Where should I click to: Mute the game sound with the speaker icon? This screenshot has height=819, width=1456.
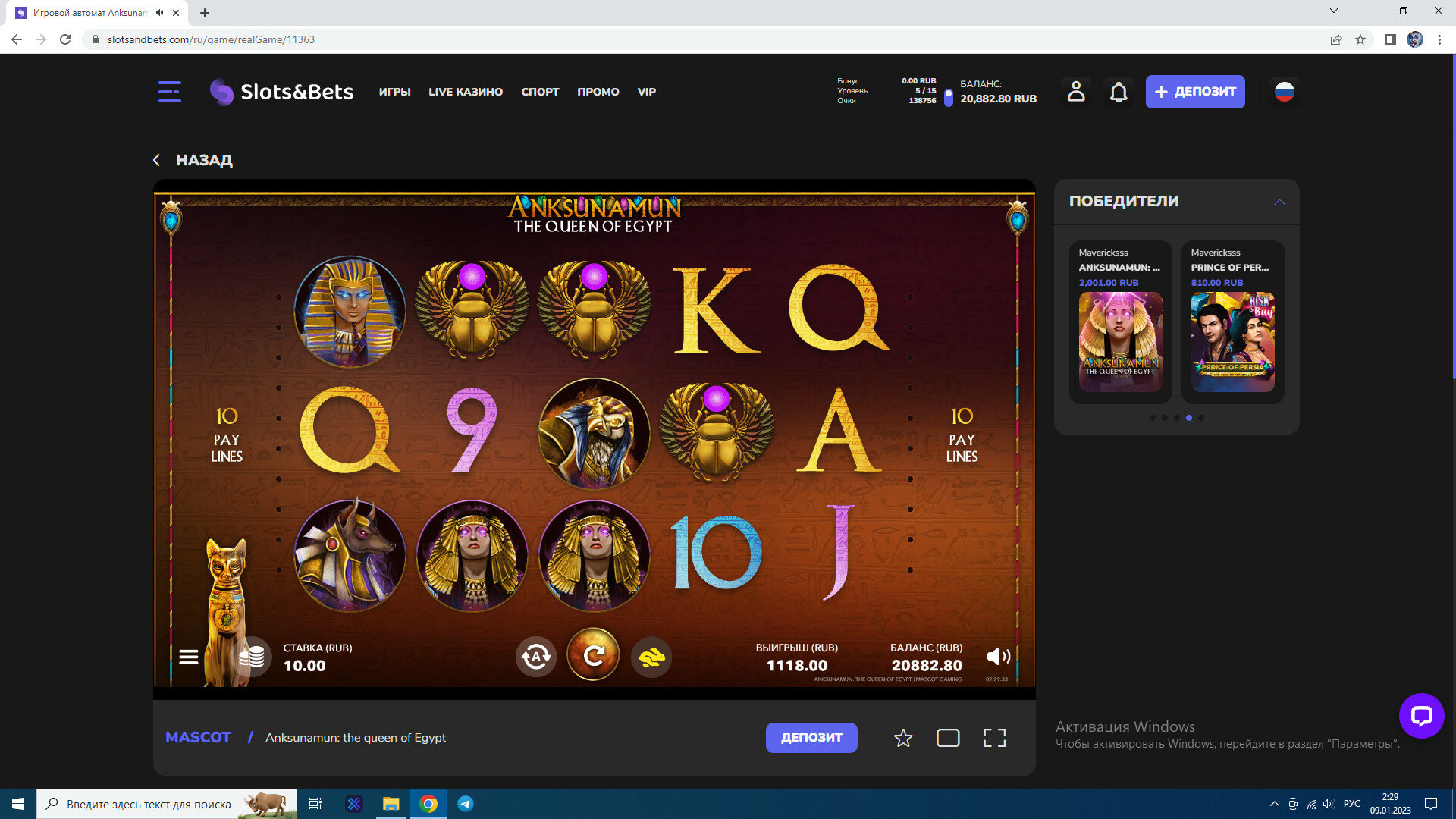point(998,657)
